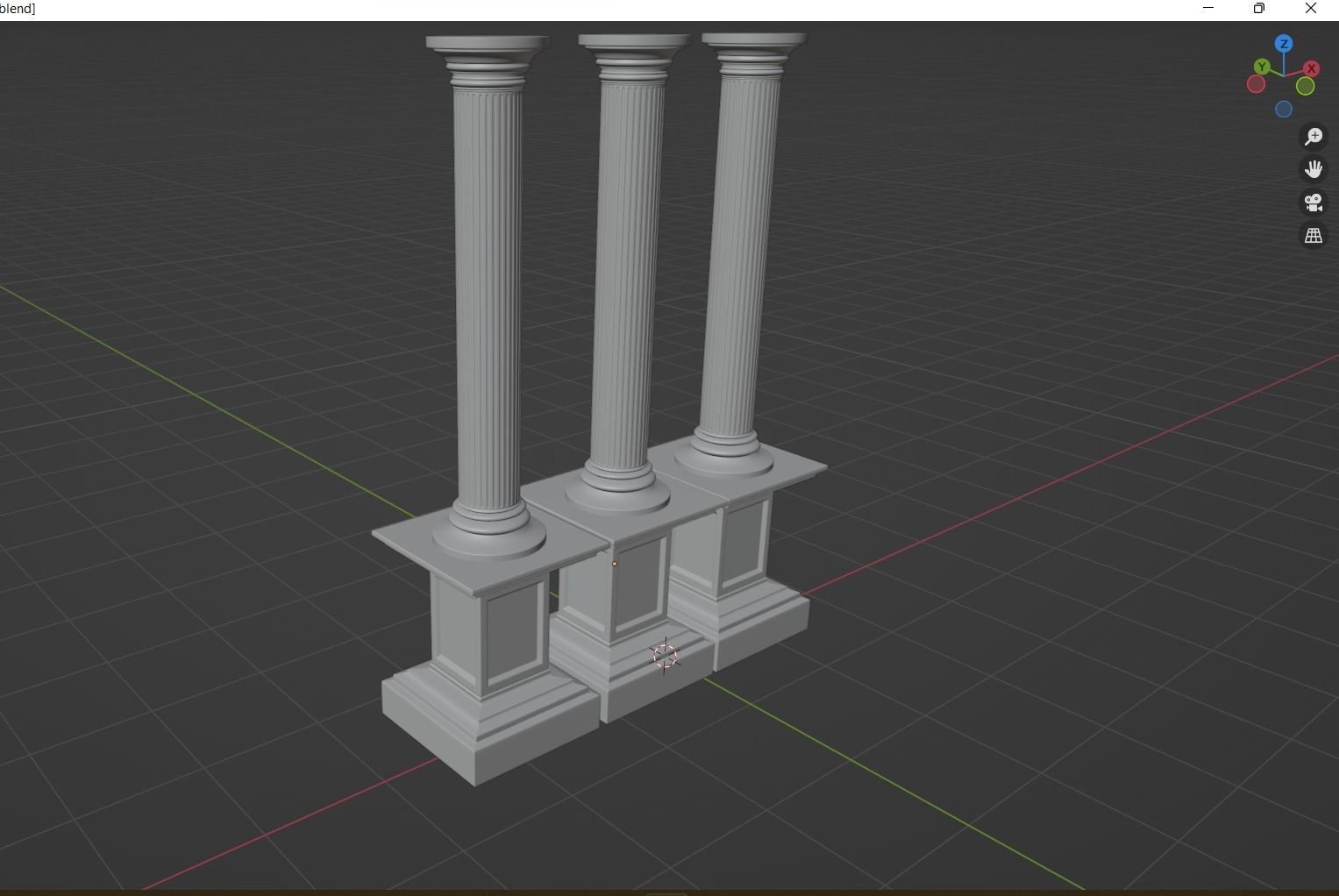Click the green Y axis gizmo ball
Image resolution: width=1339 pixels, height=896 pixels.
(1262, 67)
